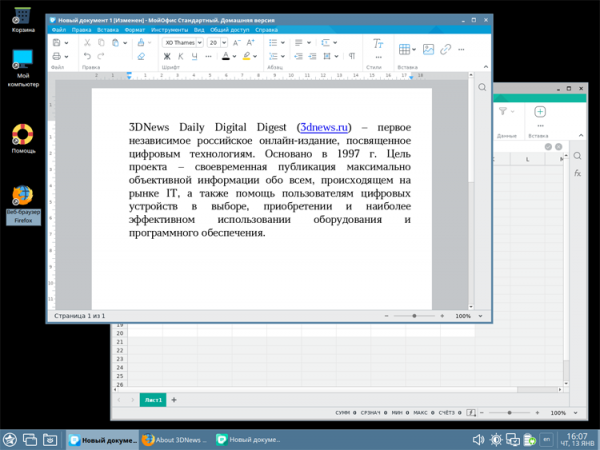Switch to About 3DNews Firefox taskbar button
Image resolution: width=600 pixels, height=450 pixels.
pos(175,440)
